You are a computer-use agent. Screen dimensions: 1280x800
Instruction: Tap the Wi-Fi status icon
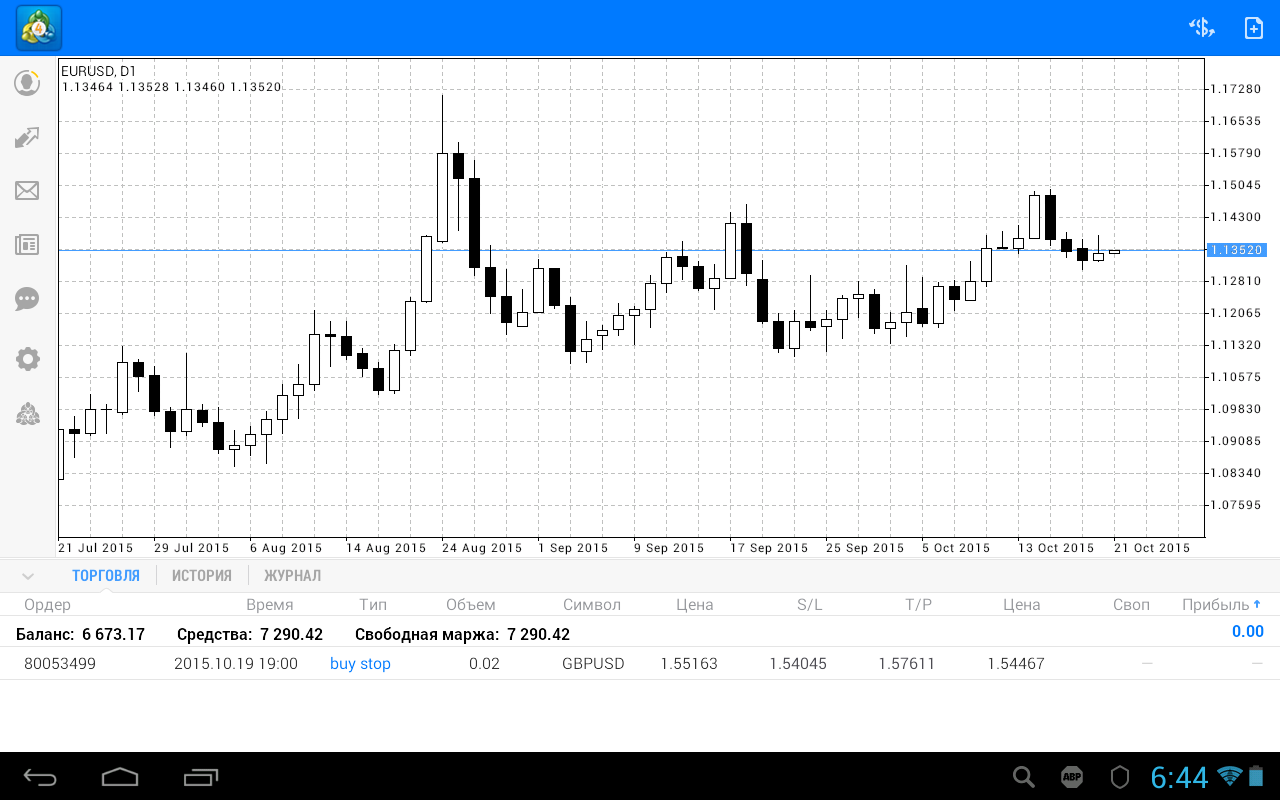click(x=1230, y=776)
